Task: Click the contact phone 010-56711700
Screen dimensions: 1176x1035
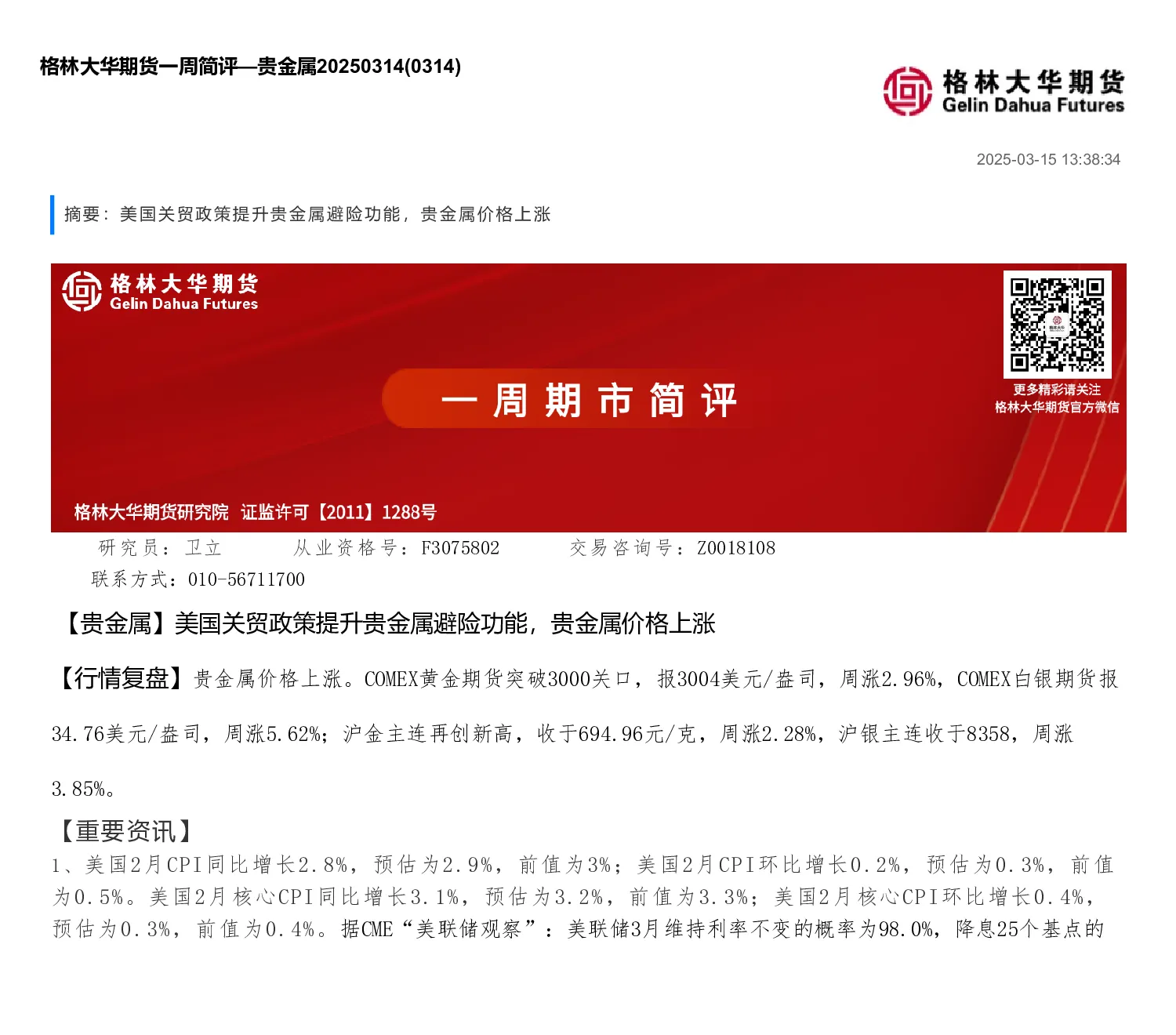Action: [x=246, y=579]
